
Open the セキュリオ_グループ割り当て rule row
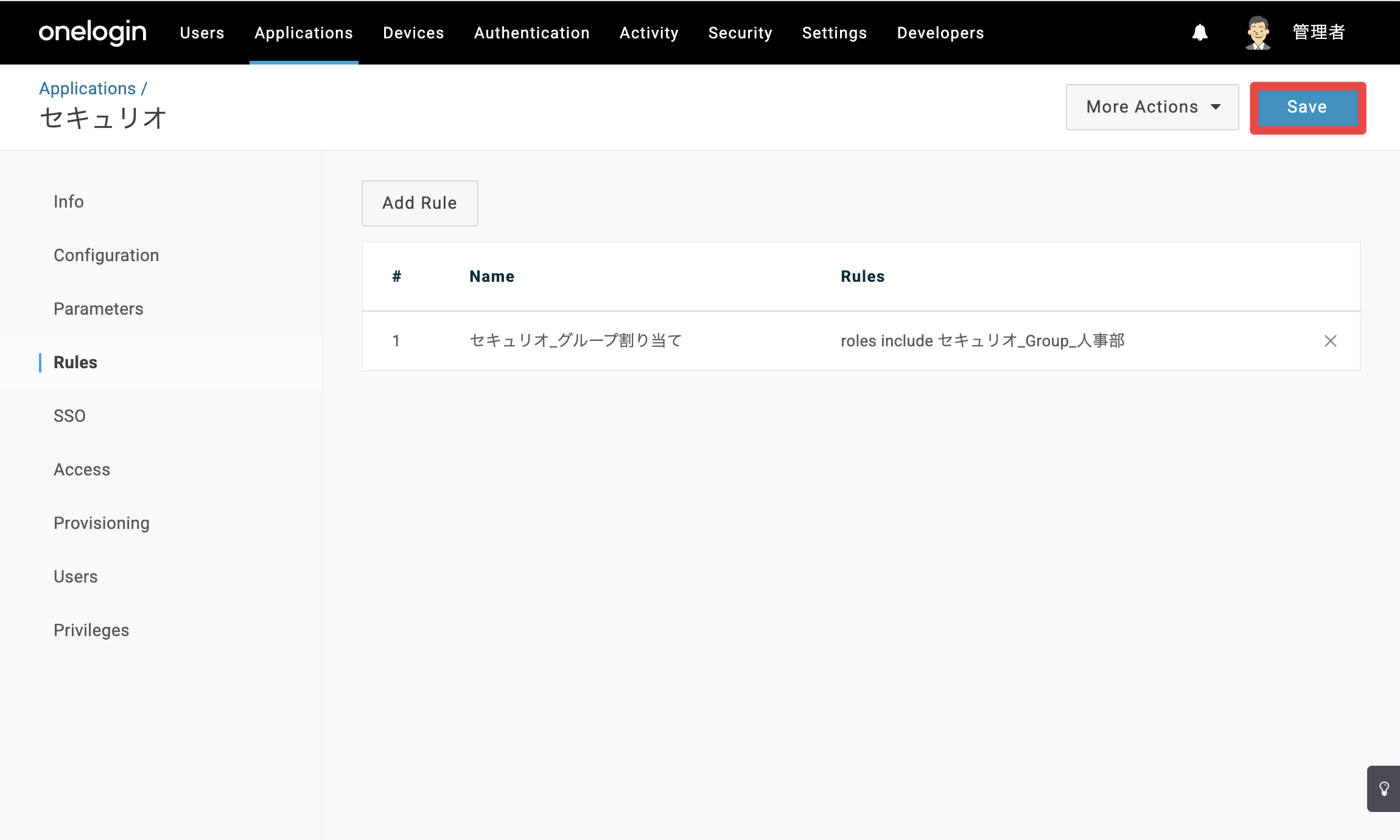point(861,341)
